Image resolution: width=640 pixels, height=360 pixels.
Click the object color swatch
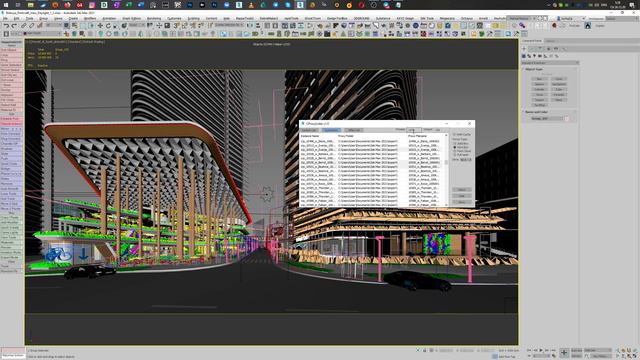pyautogui.click(x=567, y=118)
